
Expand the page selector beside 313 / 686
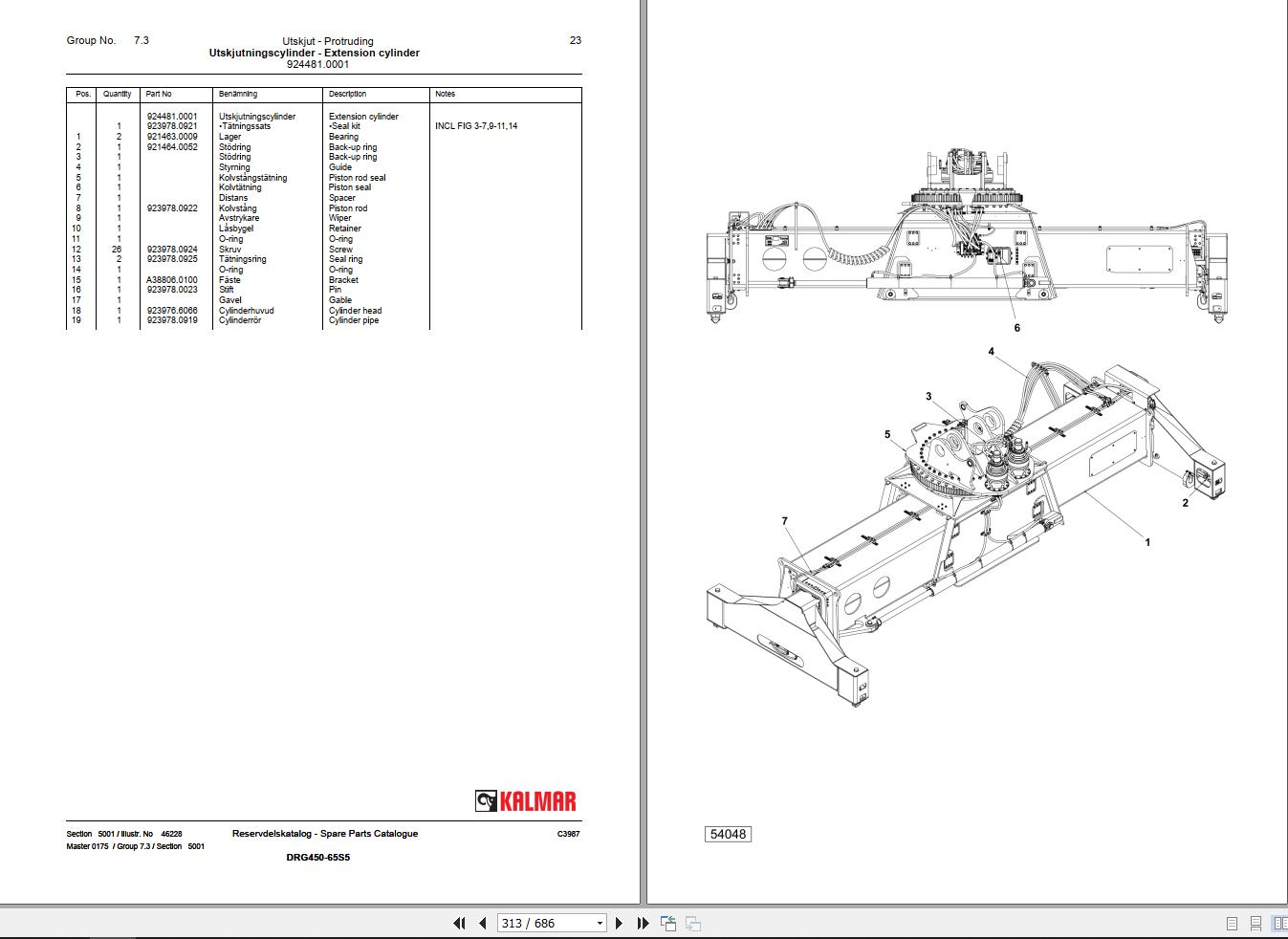click(600, 924)
